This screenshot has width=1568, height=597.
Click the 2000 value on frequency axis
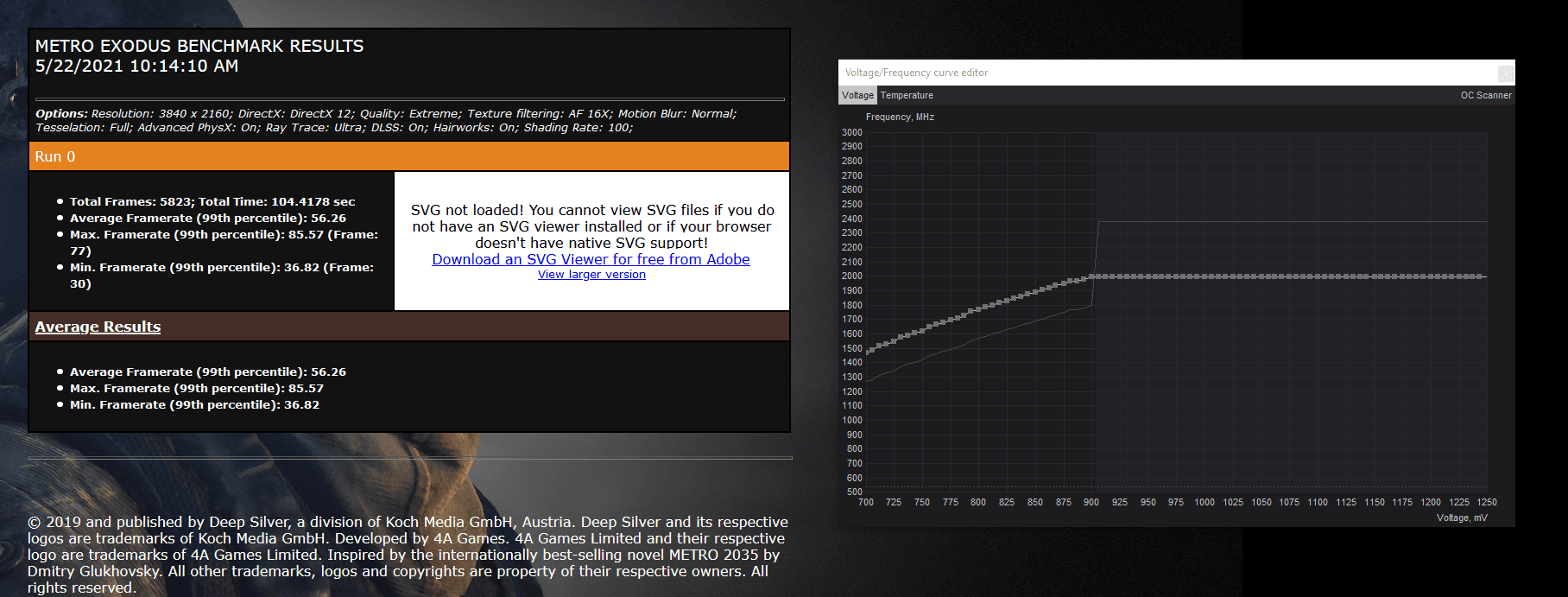pos(851,276)
